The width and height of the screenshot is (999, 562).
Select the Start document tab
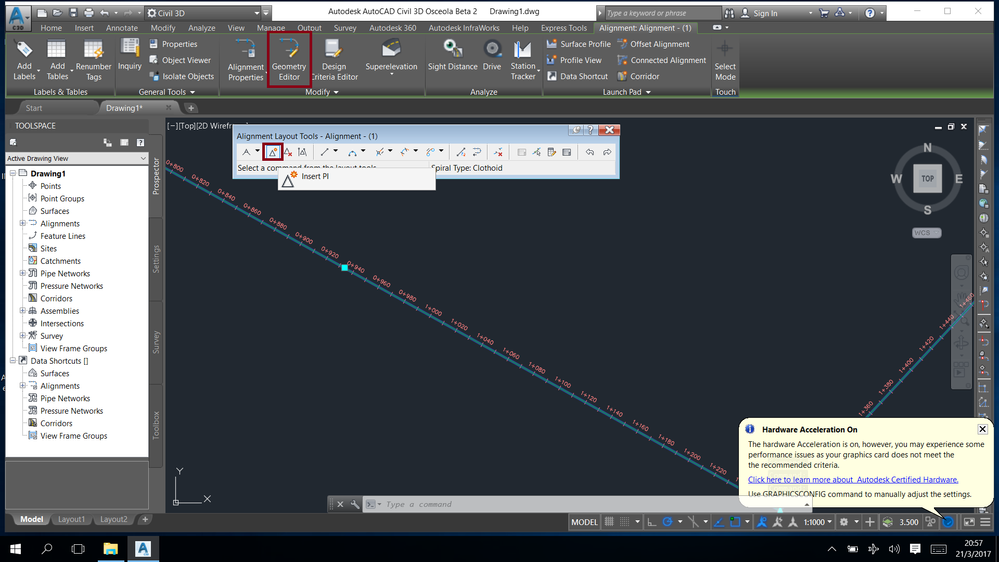click(34, 108)
